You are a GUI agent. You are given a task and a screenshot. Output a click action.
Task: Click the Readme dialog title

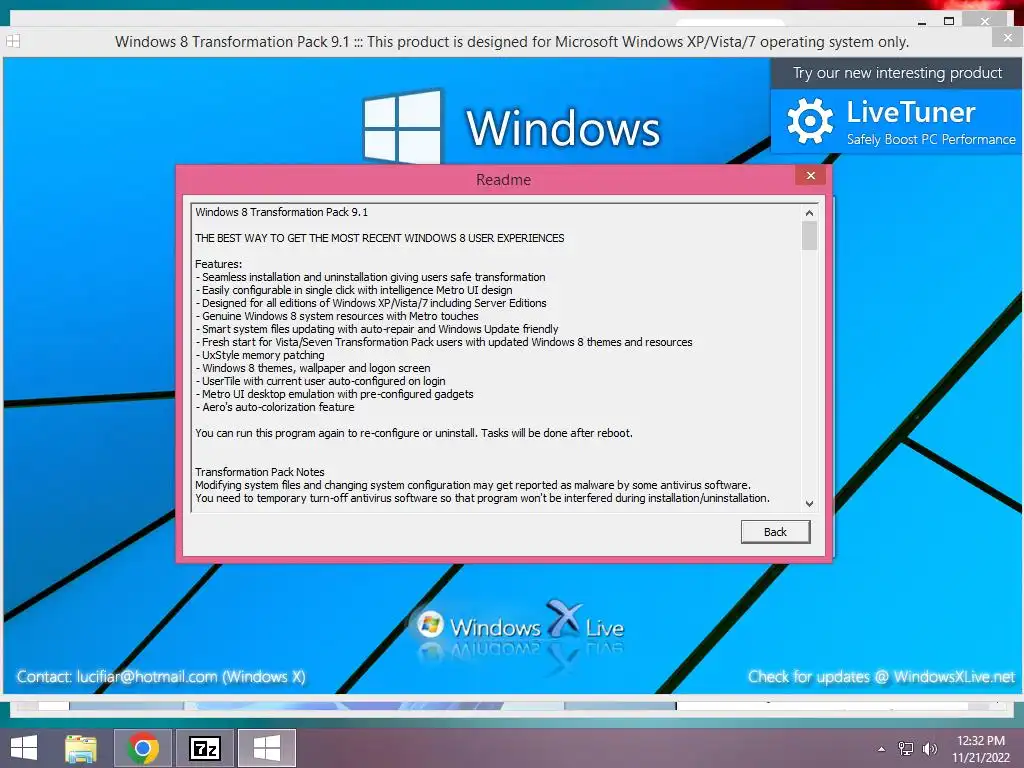[x=504, y=180]
